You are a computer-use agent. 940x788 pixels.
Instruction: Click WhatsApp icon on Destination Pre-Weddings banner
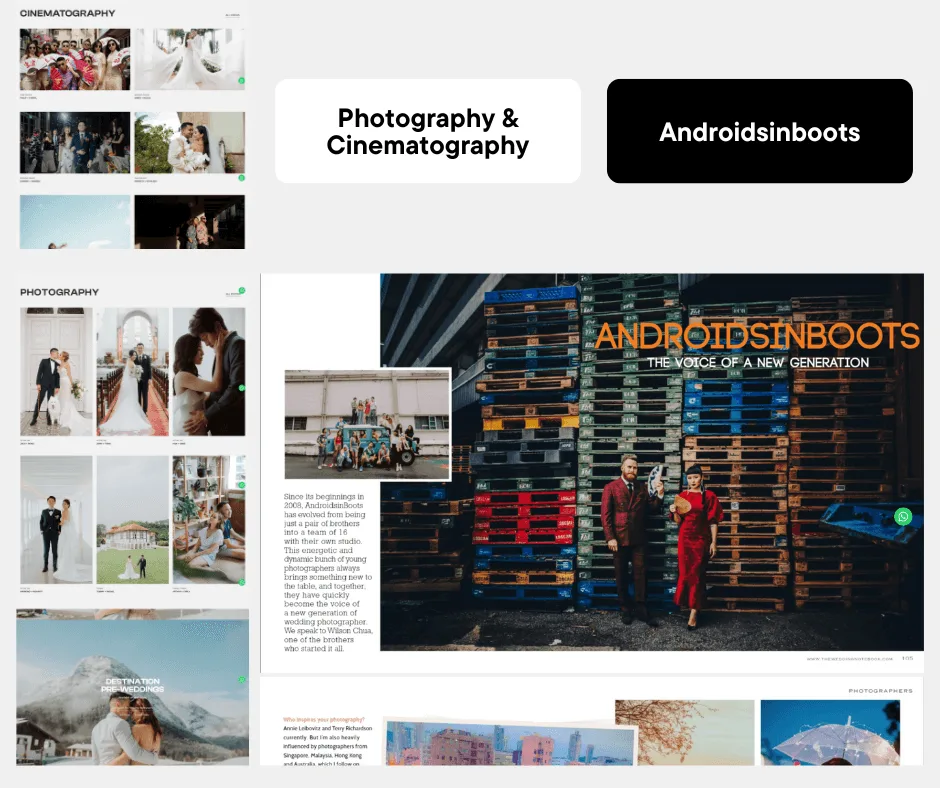(241, 680)
